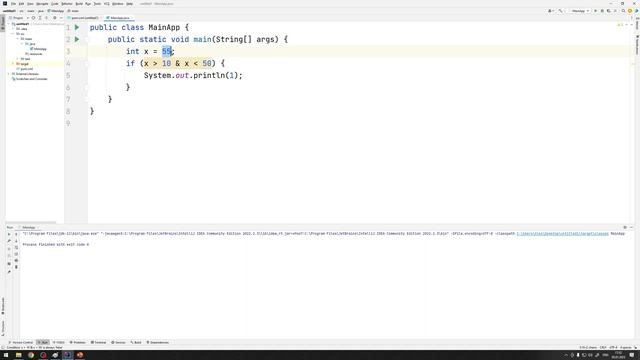Switch to pom.xml editor tab
Viewport: 640px width, 360px height.
coord(85,18)
